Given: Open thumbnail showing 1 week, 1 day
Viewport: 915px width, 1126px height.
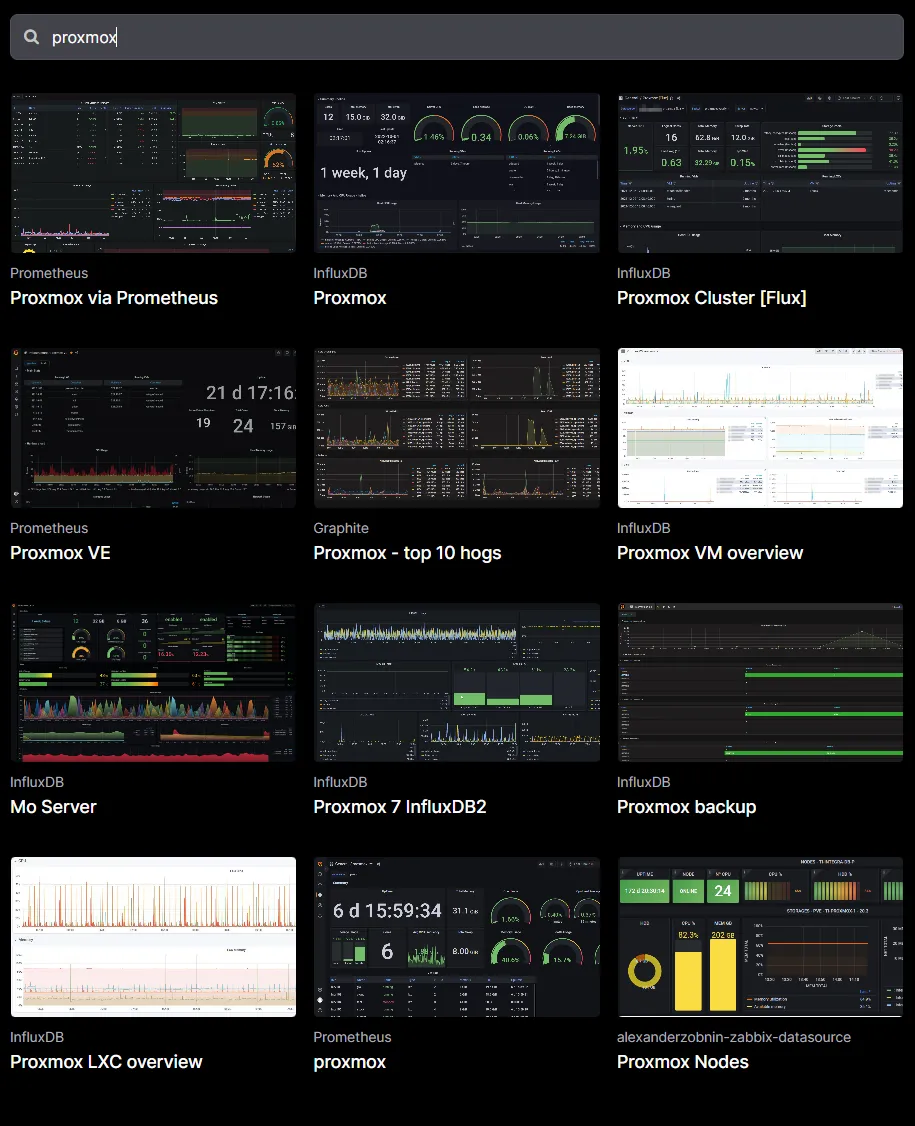Looking at the screenshot, I should click(457, 172).
